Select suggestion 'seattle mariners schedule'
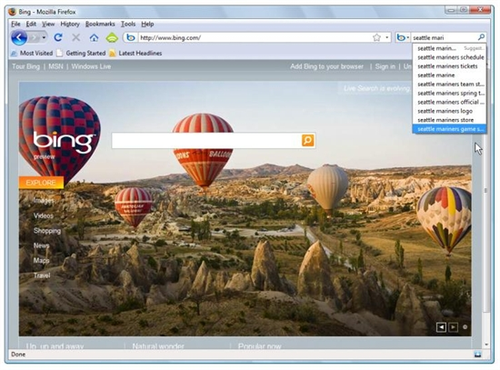This screenshot has width=500, height=370. [450, 57]
